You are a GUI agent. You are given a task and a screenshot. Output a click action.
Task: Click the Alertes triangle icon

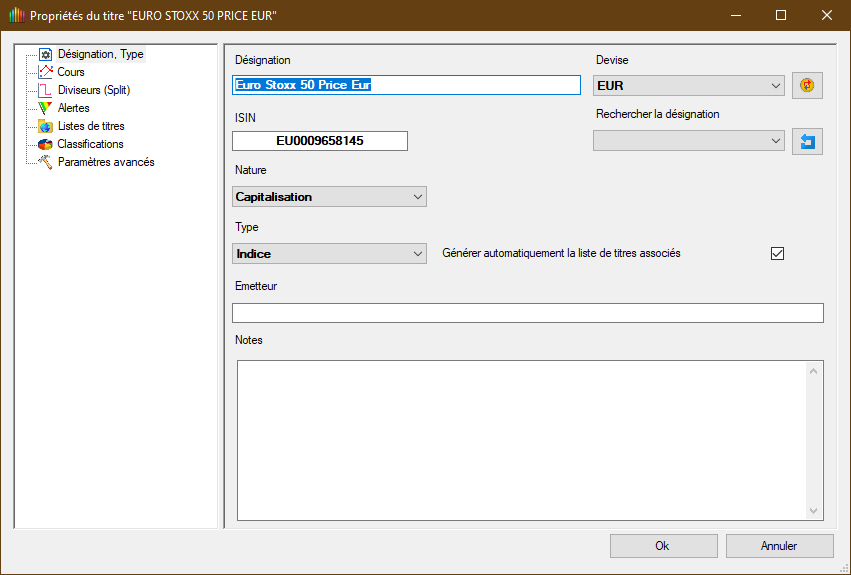45,108
